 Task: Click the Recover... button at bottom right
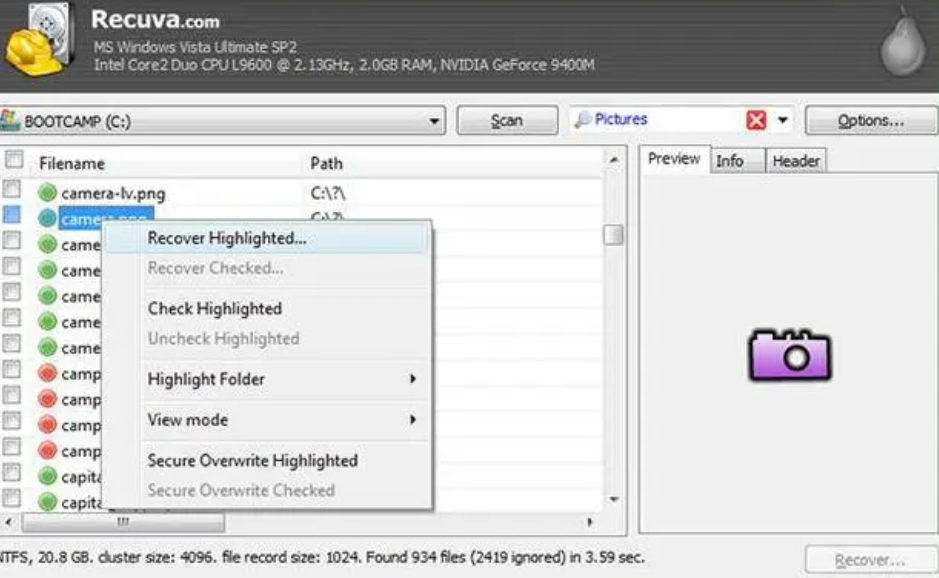870,560
